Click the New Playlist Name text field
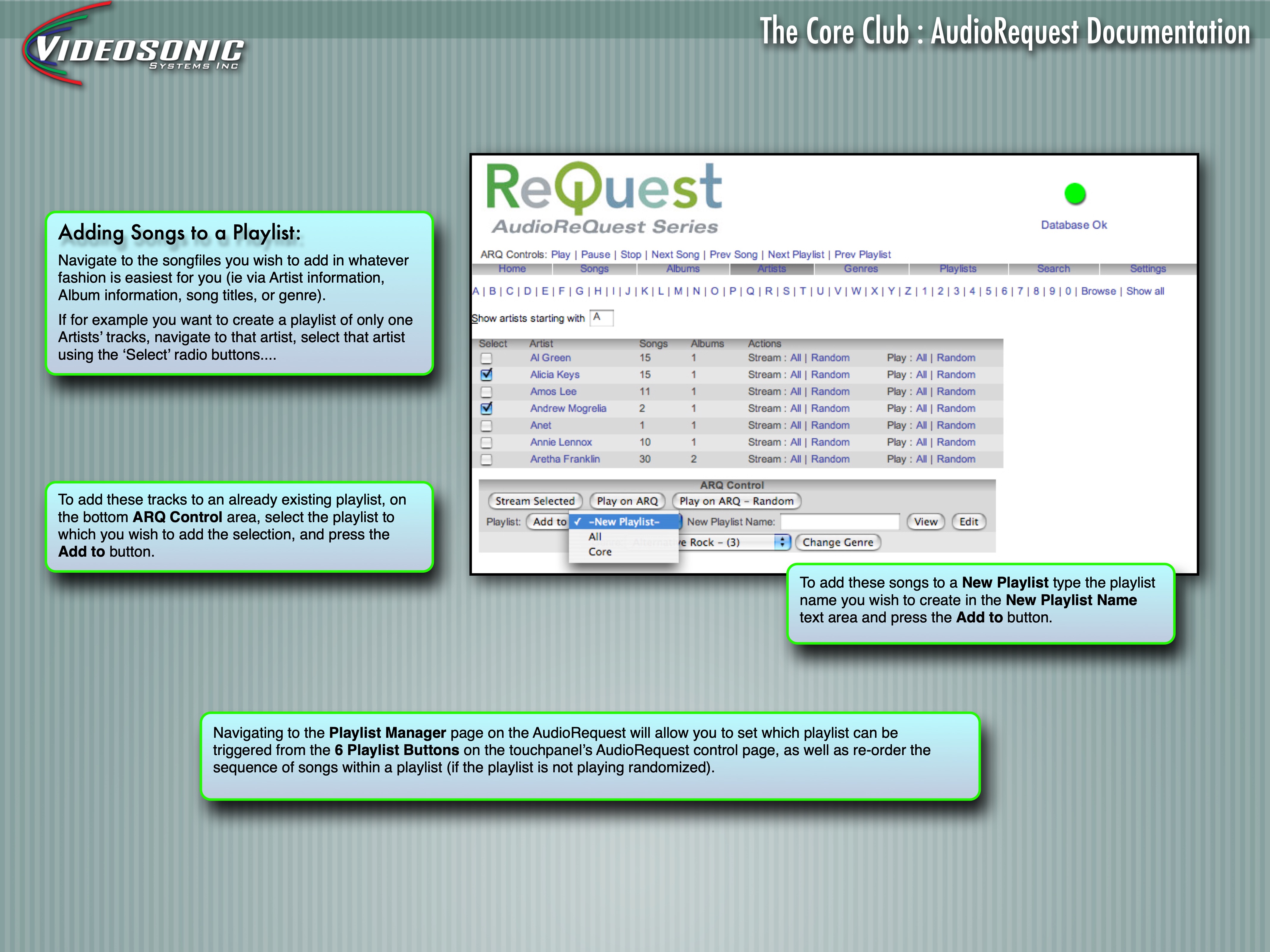 tap(840, 522)
